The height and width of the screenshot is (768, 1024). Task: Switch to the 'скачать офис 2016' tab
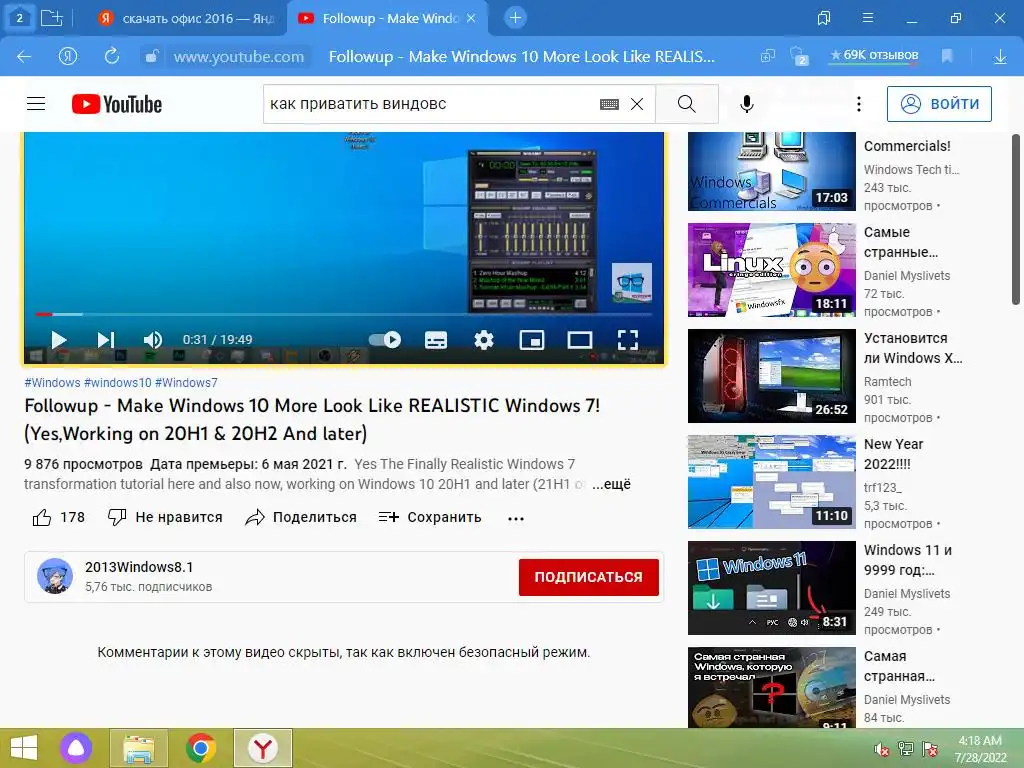tap(187, 18)
